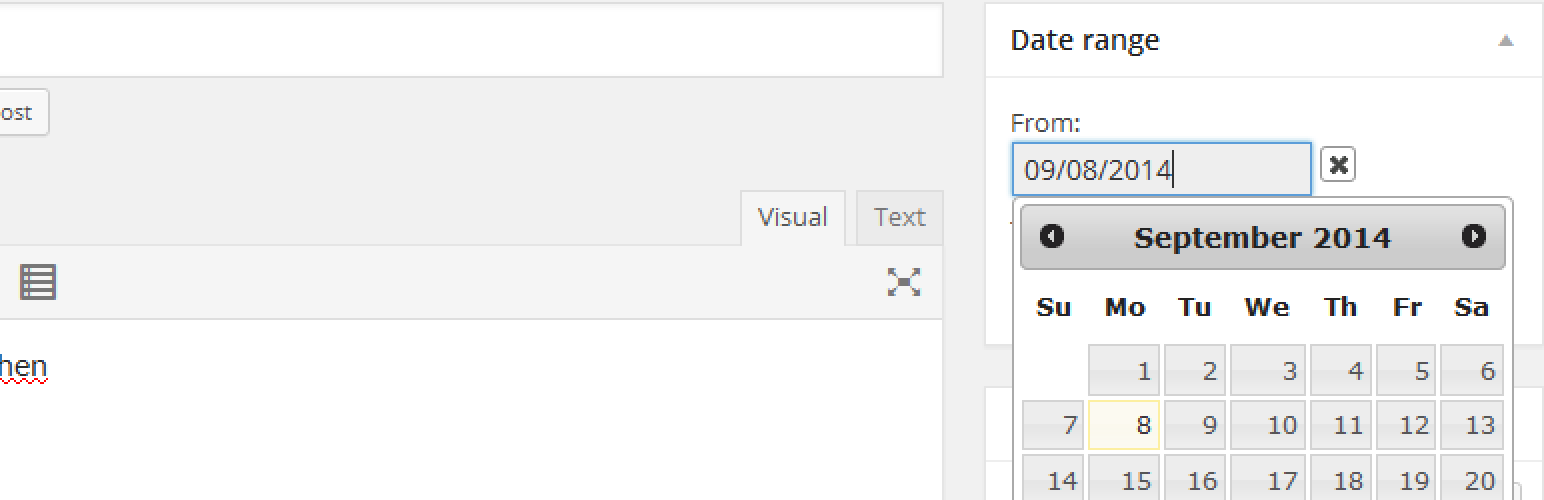Go to previous month in calendar
Image resolution: width=1544 pixels, height=500 pixels.
pyautogui.click(x=1052, y=237)
